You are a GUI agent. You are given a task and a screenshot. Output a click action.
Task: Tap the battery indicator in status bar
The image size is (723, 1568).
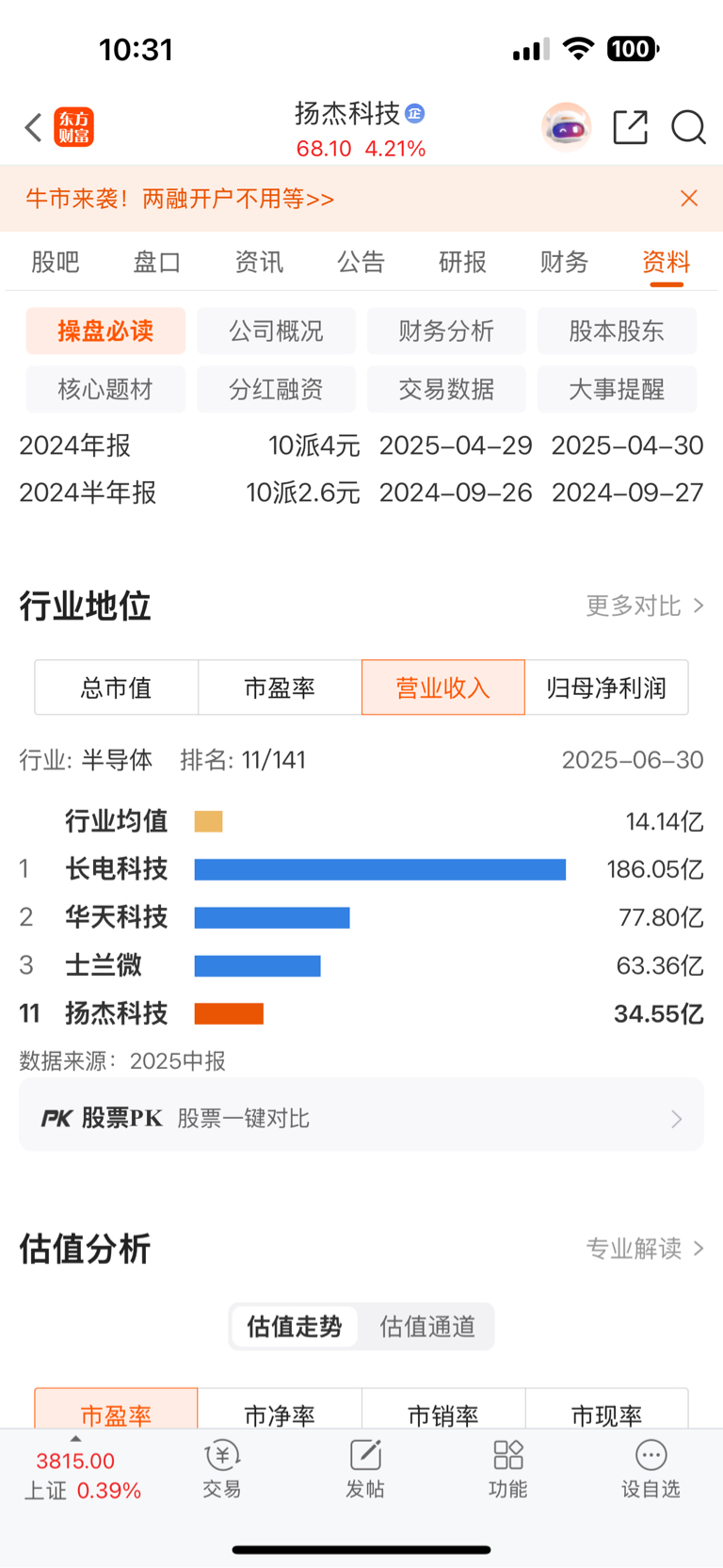[x=634, y=49]
